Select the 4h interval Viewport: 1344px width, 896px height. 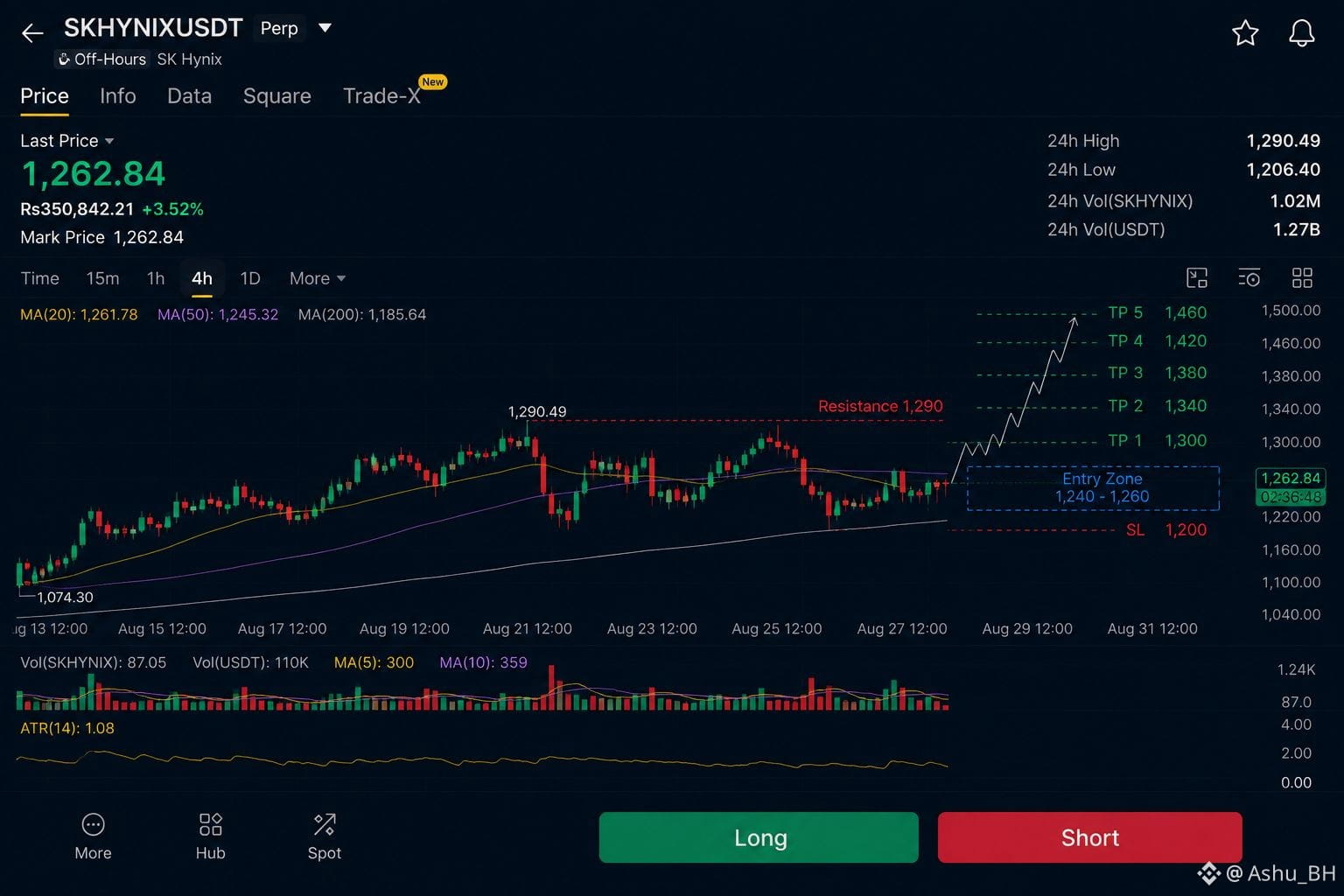pos(202,278)
